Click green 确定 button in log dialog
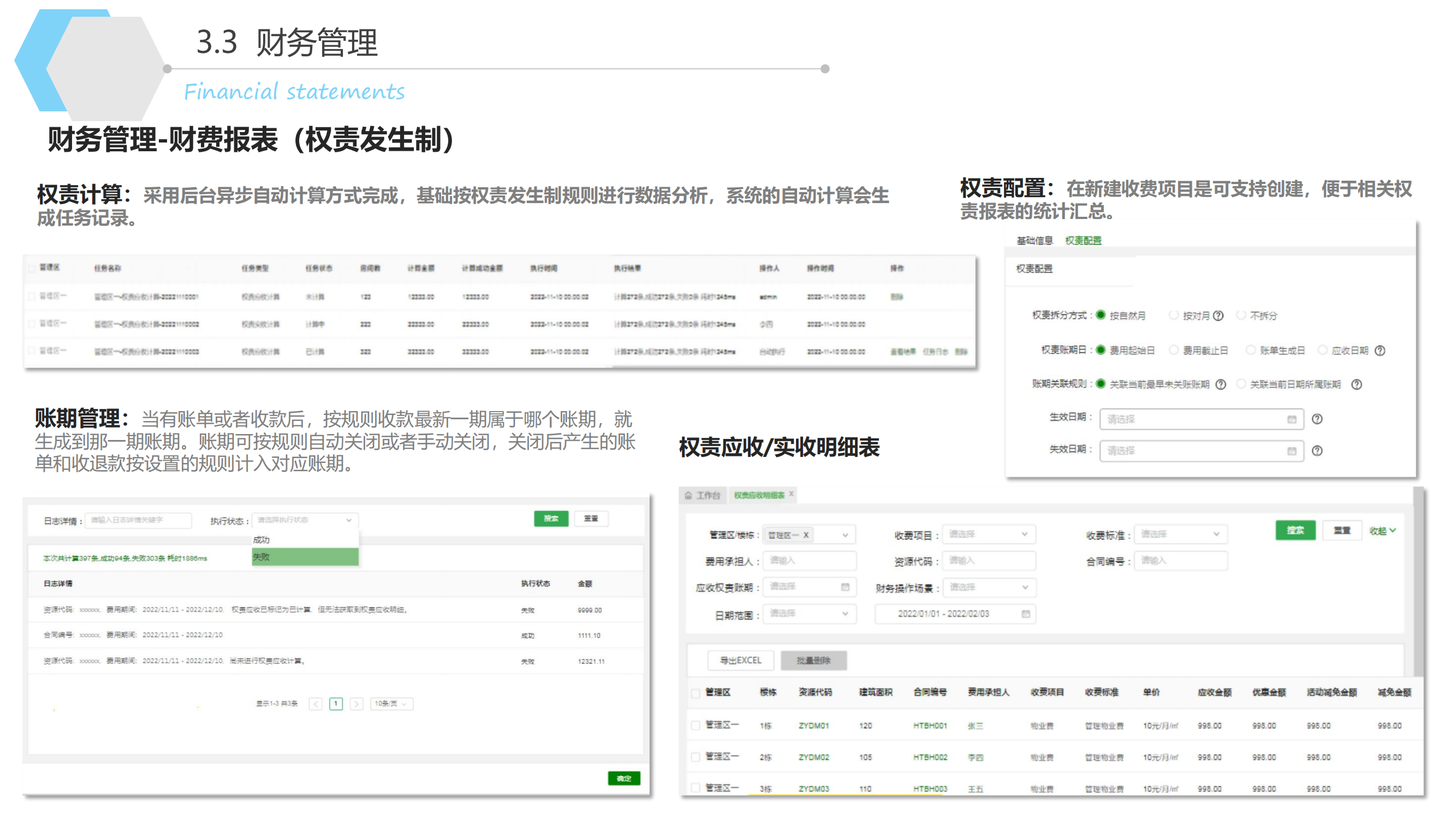 pyautogui.click(x=623, y=778)
